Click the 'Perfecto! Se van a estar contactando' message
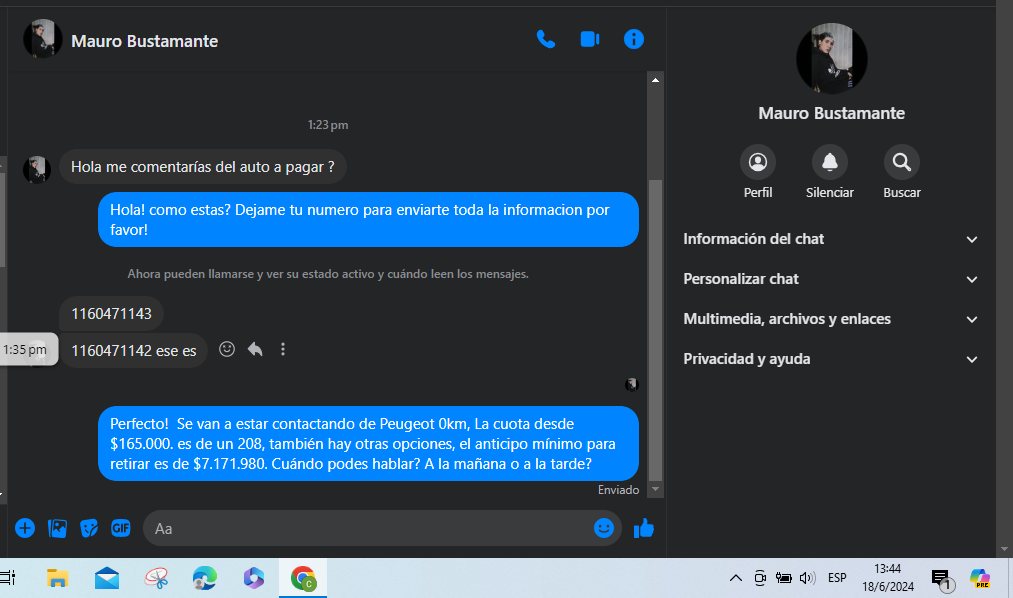 coord(368,444)
